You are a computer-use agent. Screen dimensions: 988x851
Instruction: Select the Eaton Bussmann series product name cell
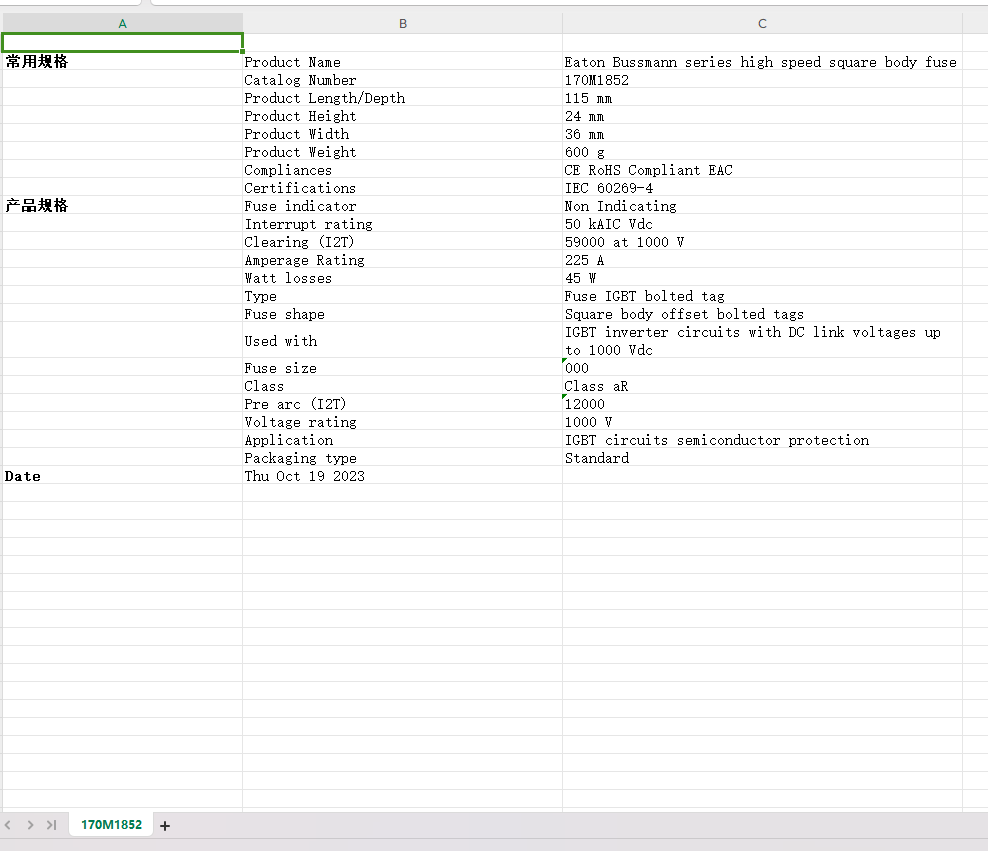(762, 62)
